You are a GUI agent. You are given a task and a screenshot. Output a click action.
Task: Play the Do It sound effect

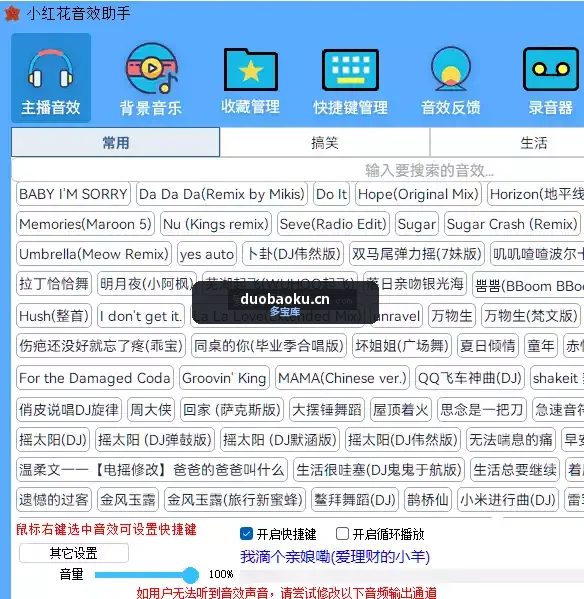coord(332,194)
